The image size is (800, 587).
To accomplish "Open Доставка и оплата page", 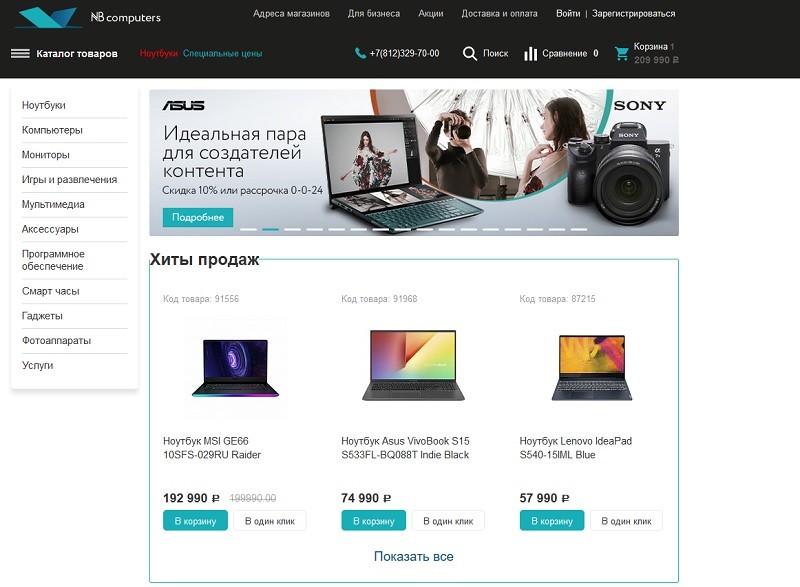I will pyautogui.click(x=499, y=14).
